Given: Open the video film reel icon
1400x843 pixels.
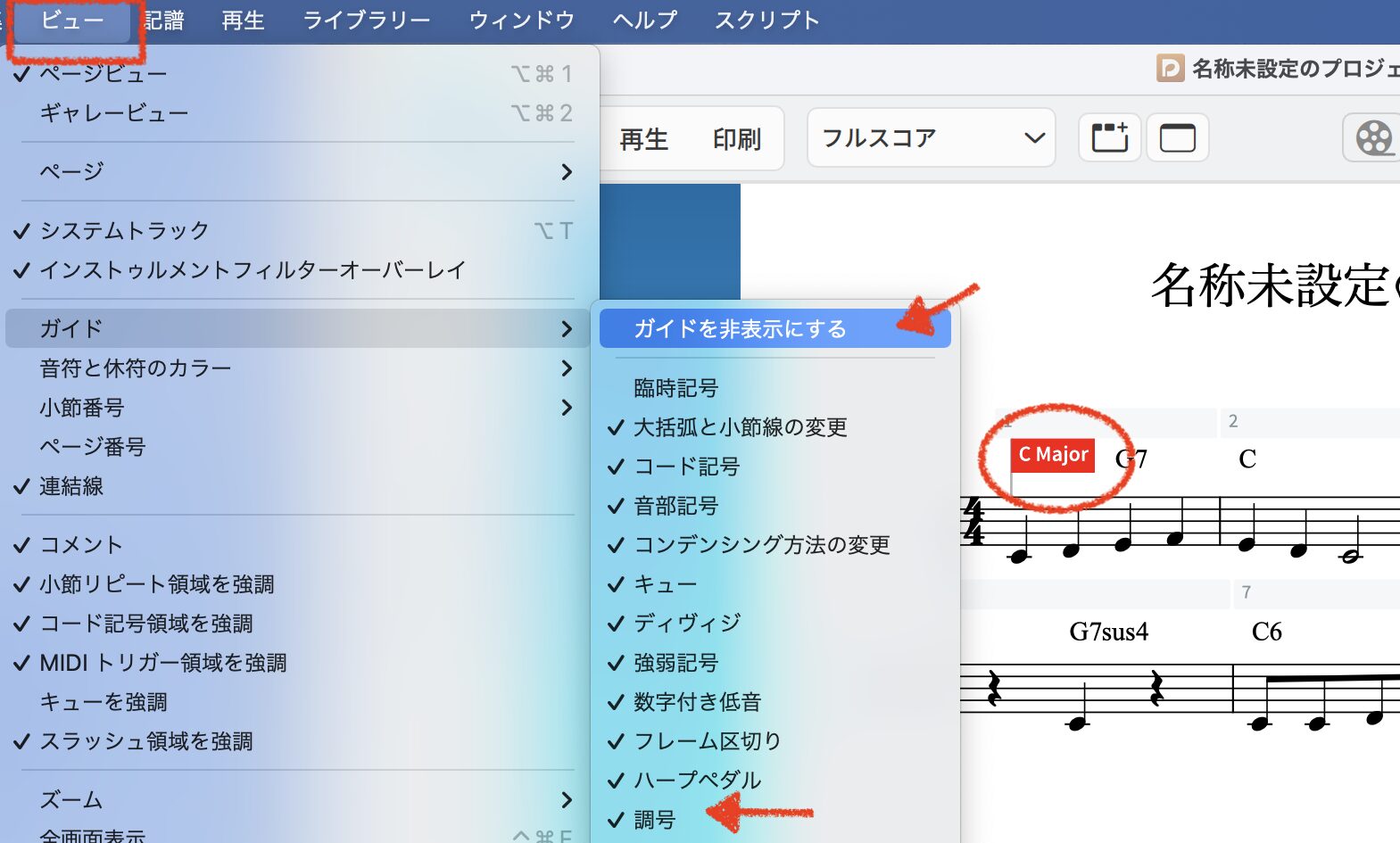Looking at the screenshot, I should click(1373, 138).
